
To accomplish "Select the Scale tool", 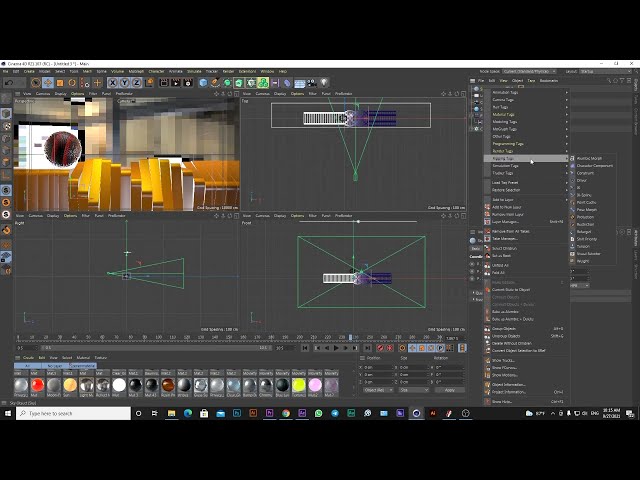I will 60,83.
